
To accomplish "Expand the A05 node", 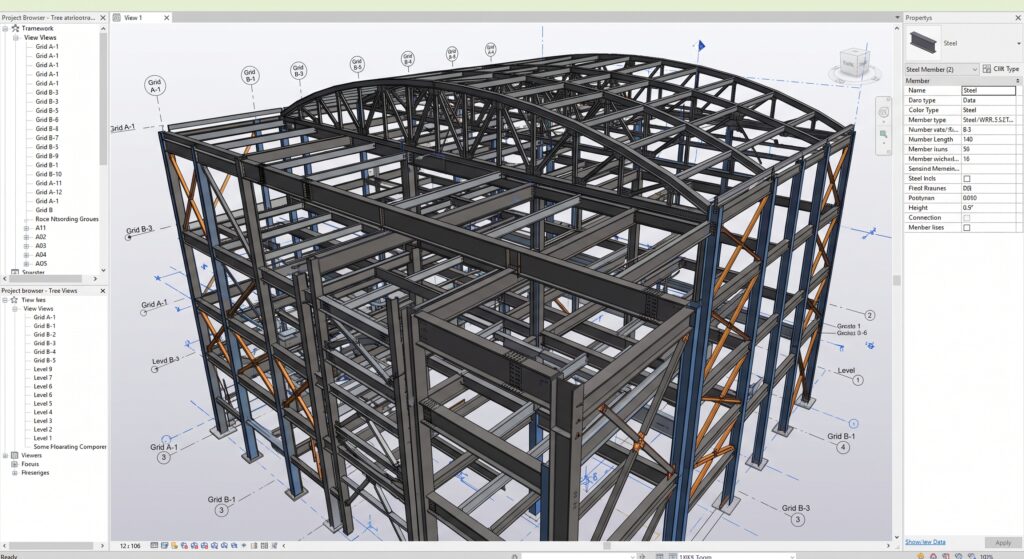I will [26, 263].
